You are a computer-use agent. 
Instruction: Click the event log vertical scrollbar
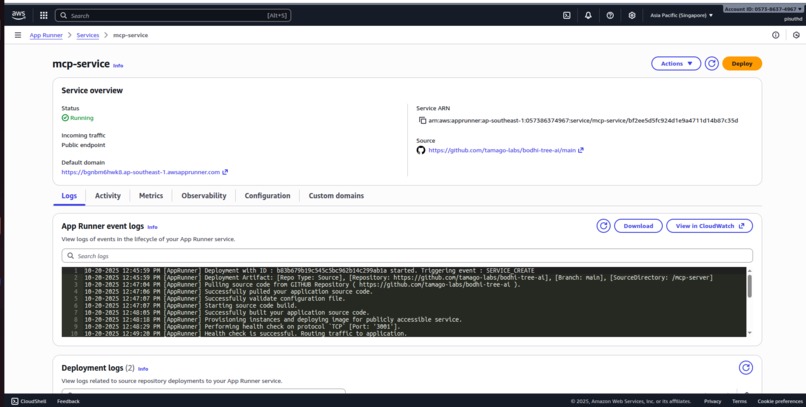pyautogui.click(x=749, y=286)
